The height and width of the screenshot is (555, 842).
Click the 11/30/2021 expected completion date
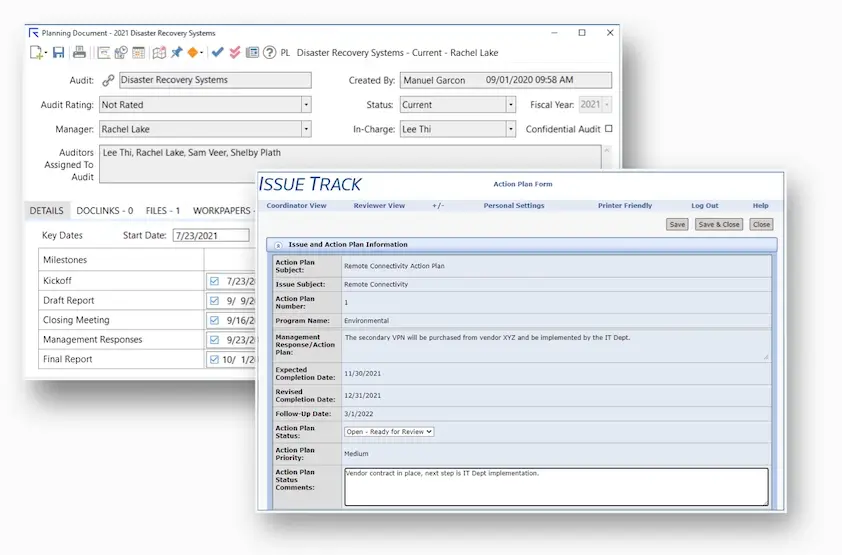coord(362,374)
